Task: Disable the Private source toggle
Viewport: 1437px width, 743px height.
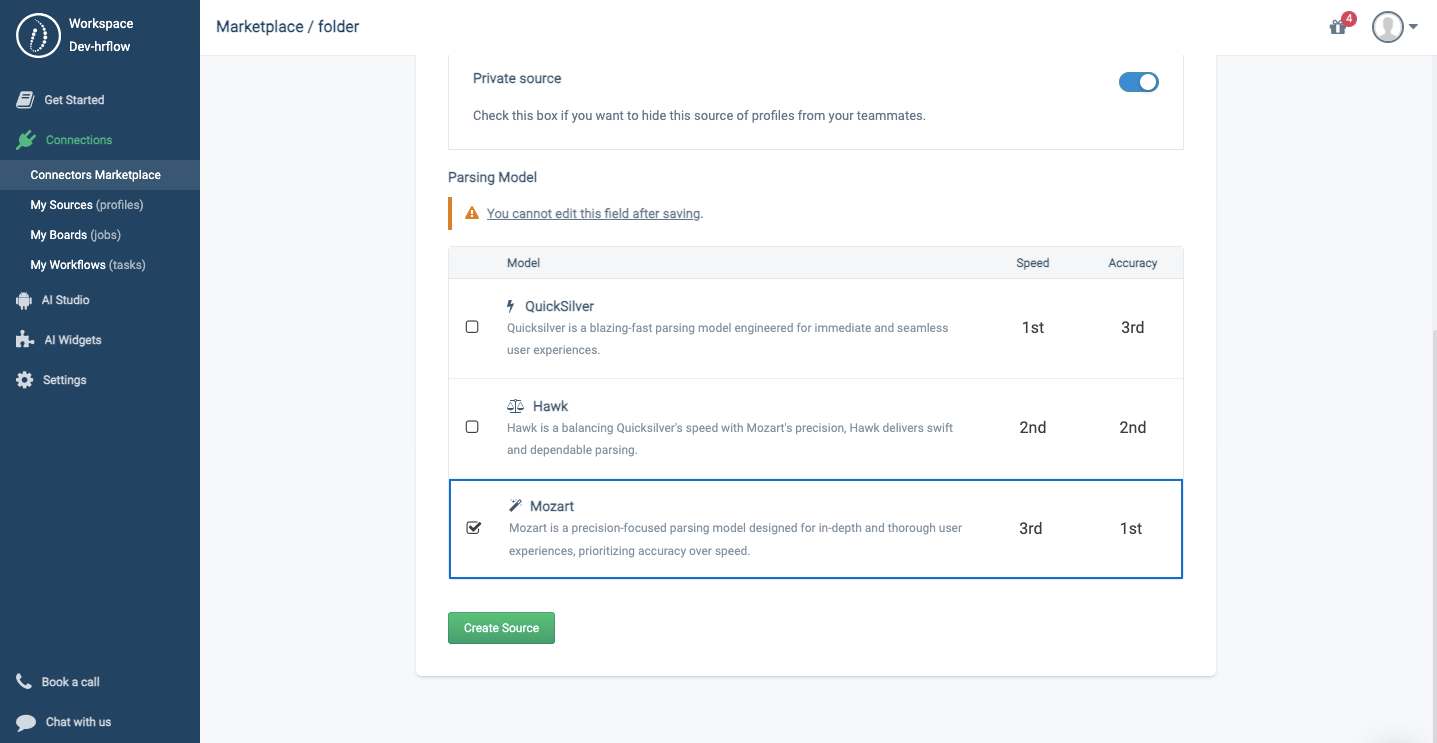Action: point(1138,82)
